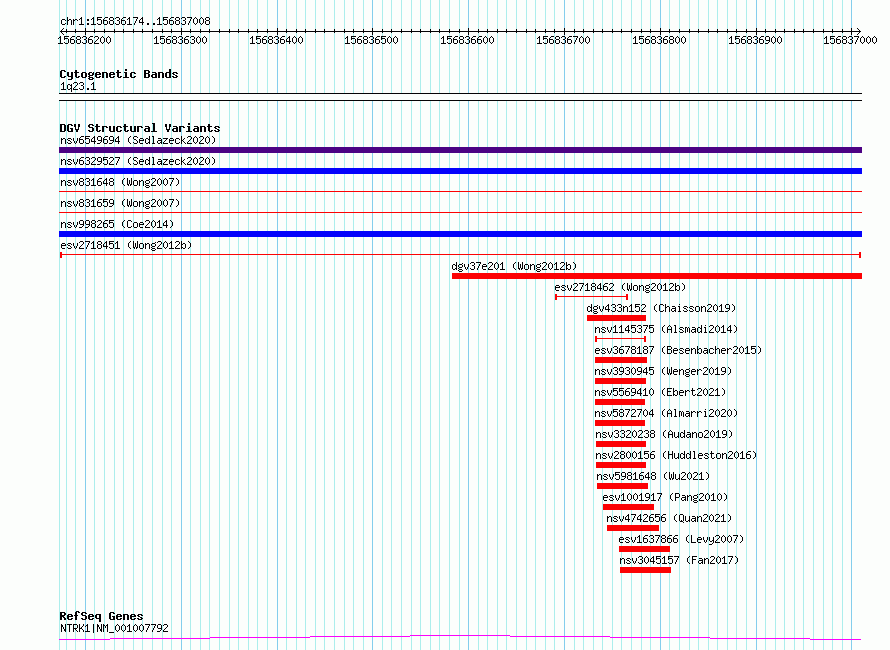The image size is (890, 650).
Task: Click the 156836200 ruler tick label
Action: (85, 40)
